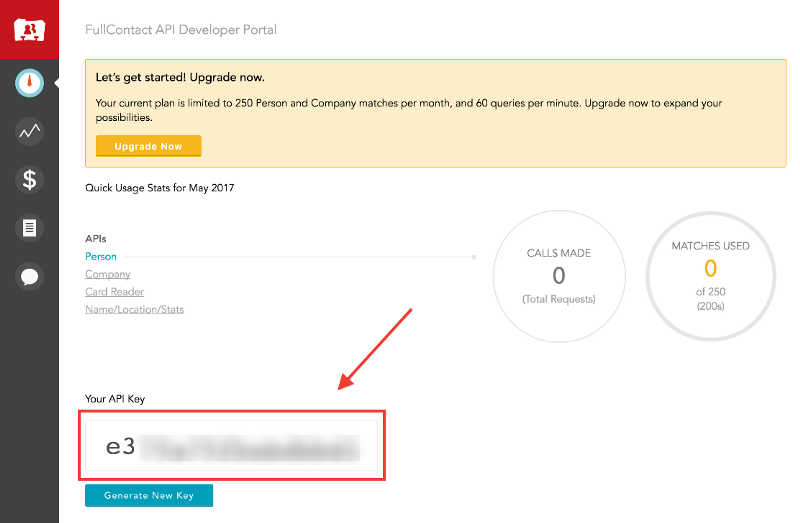Select the Company API link

tap(107, 274)
